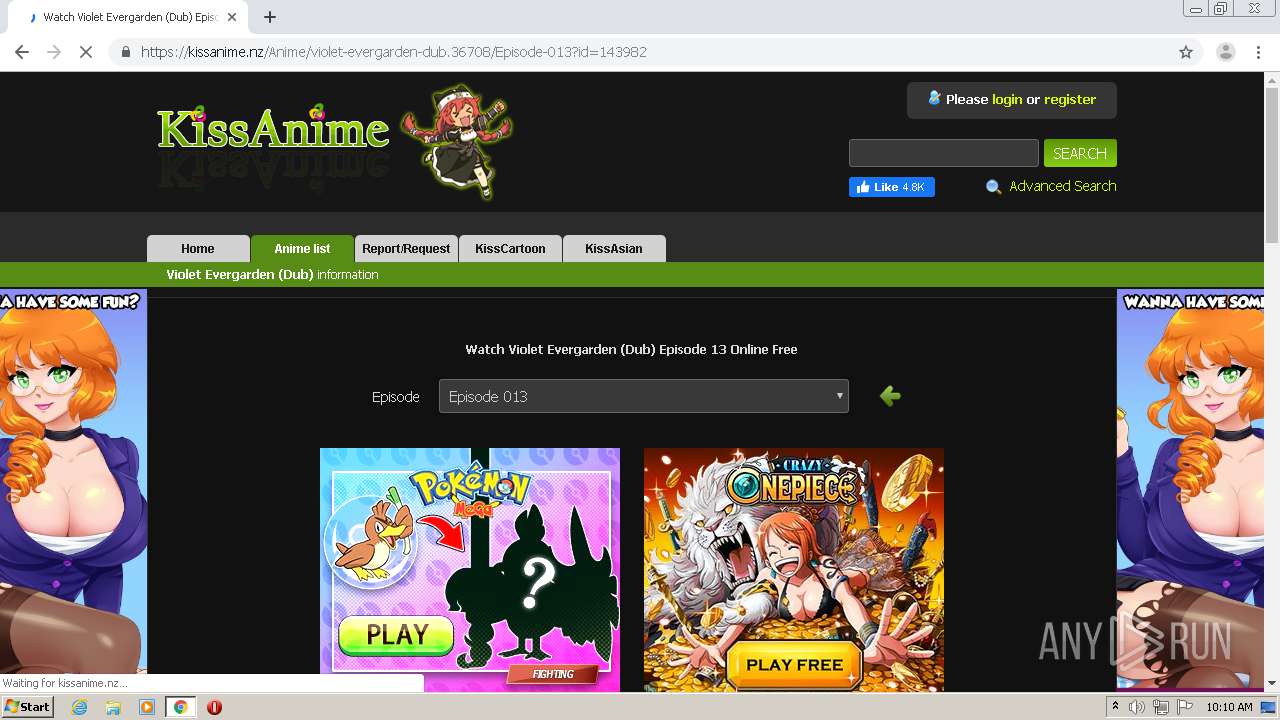
Task: Launch Internet Explorer from the taskbar
Action: (79, 707)
